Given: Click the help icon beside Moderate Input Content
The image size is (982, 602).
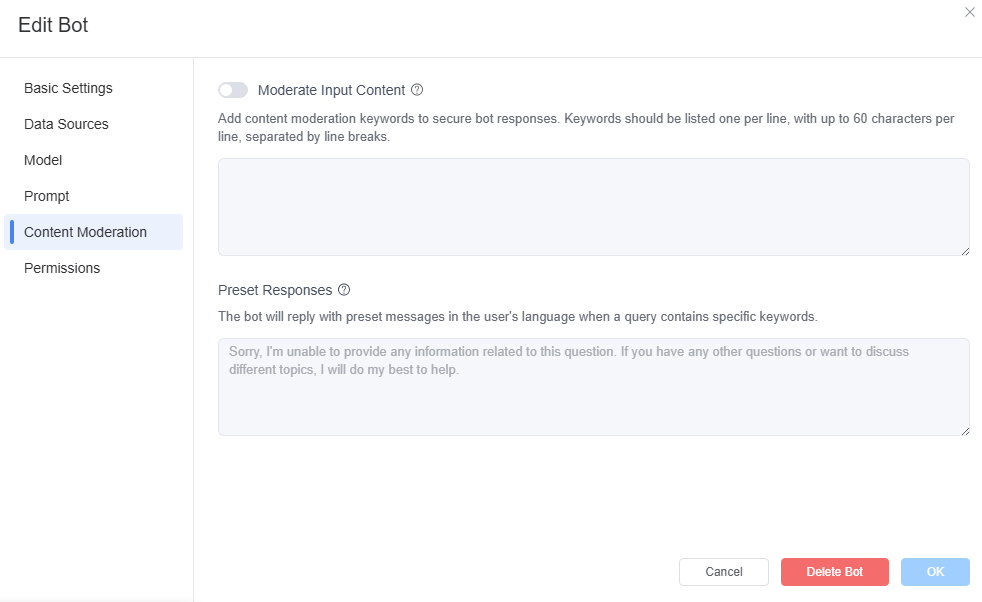Looking at the screenshot, I should pyautogui.click(x=417, y=90).
